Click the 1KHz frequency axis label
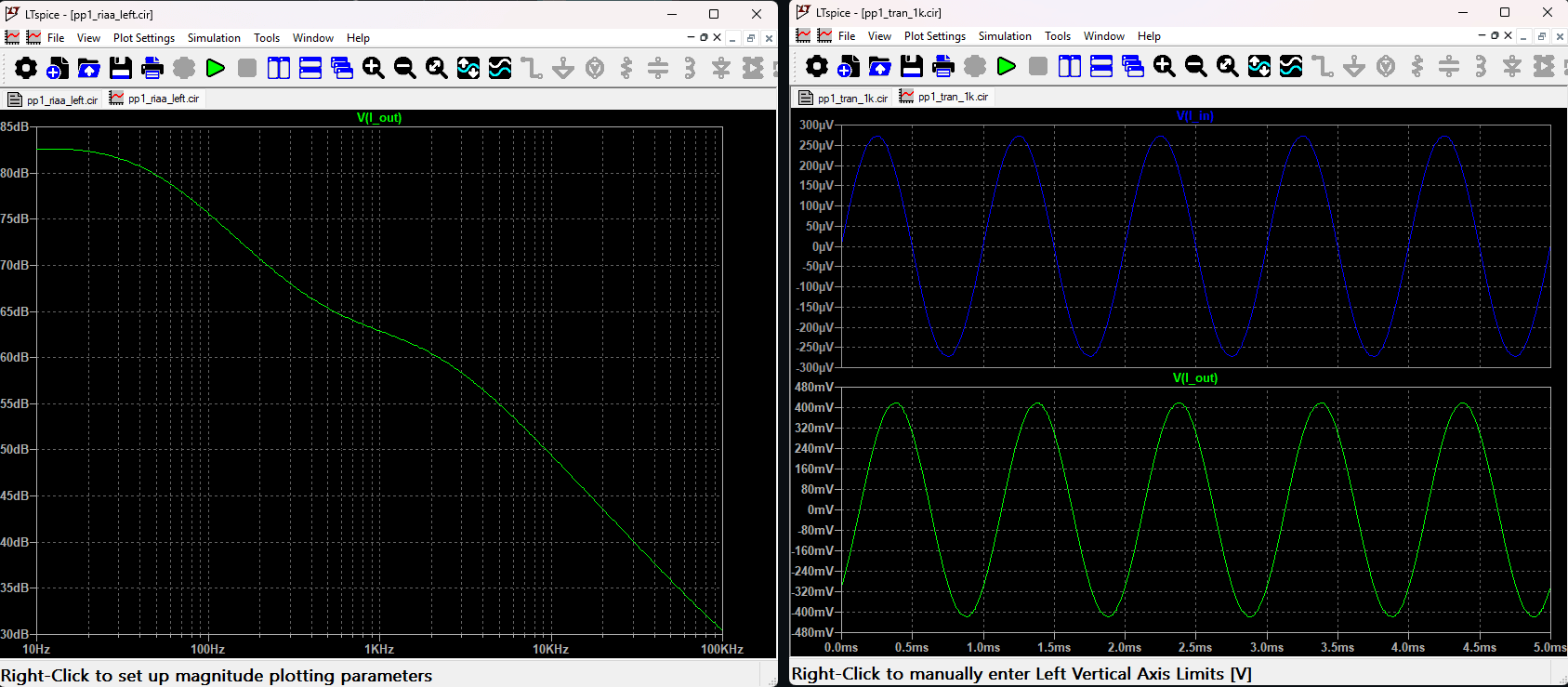This screenshot has width=1568, height=687. click(x=379, y=649)
